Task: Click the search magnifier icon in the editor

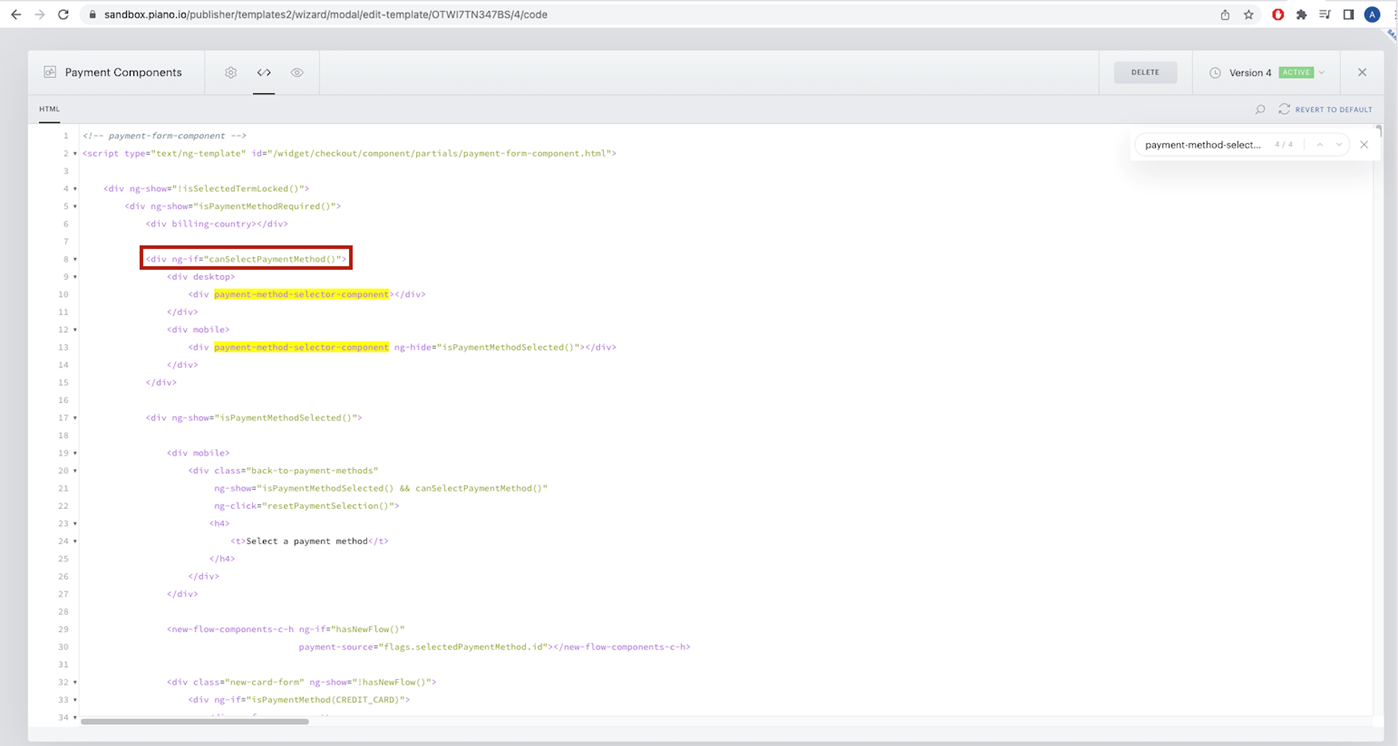Action: [x=1260, y=110]
